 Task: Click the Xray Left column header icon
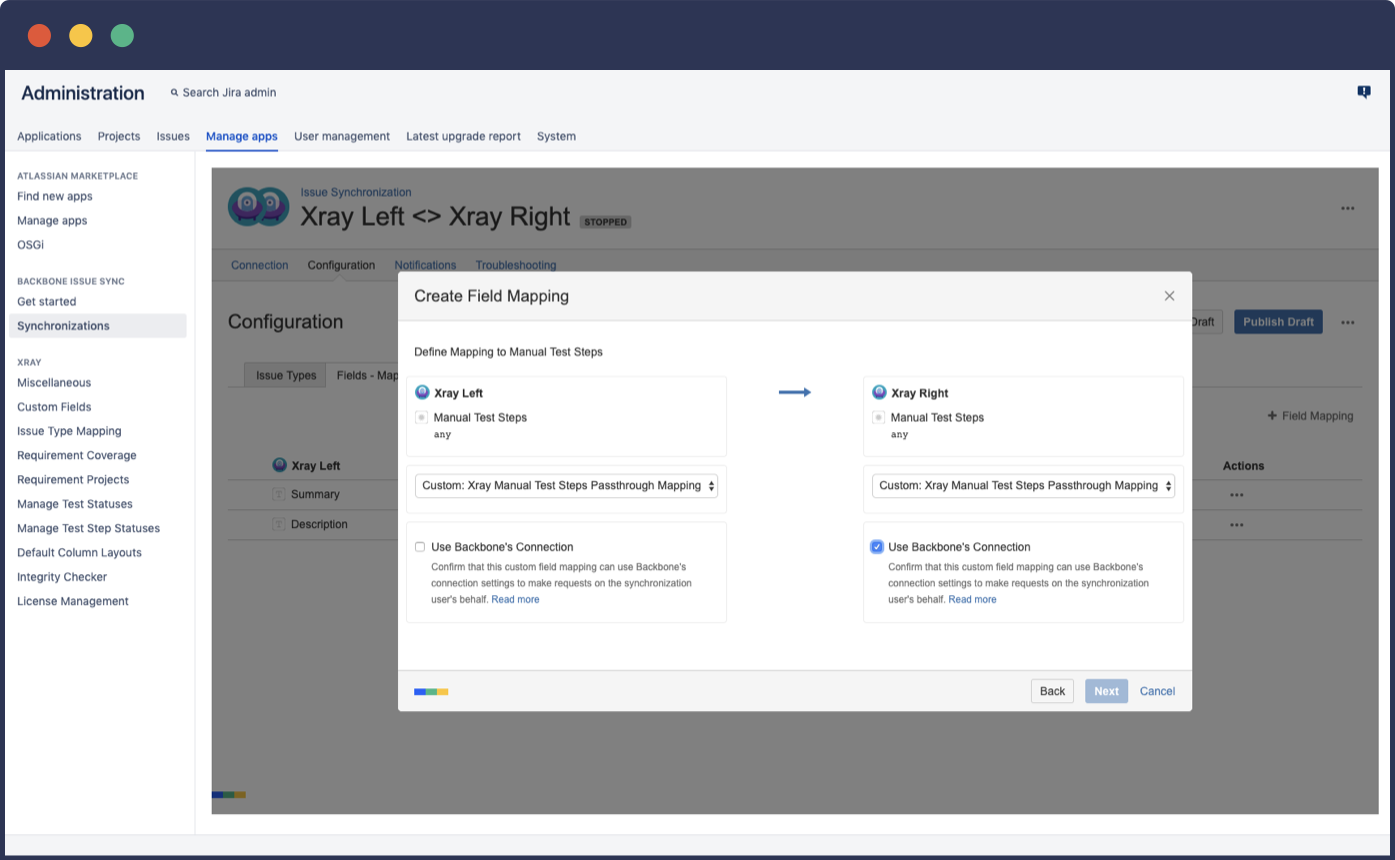click(280, 465)
